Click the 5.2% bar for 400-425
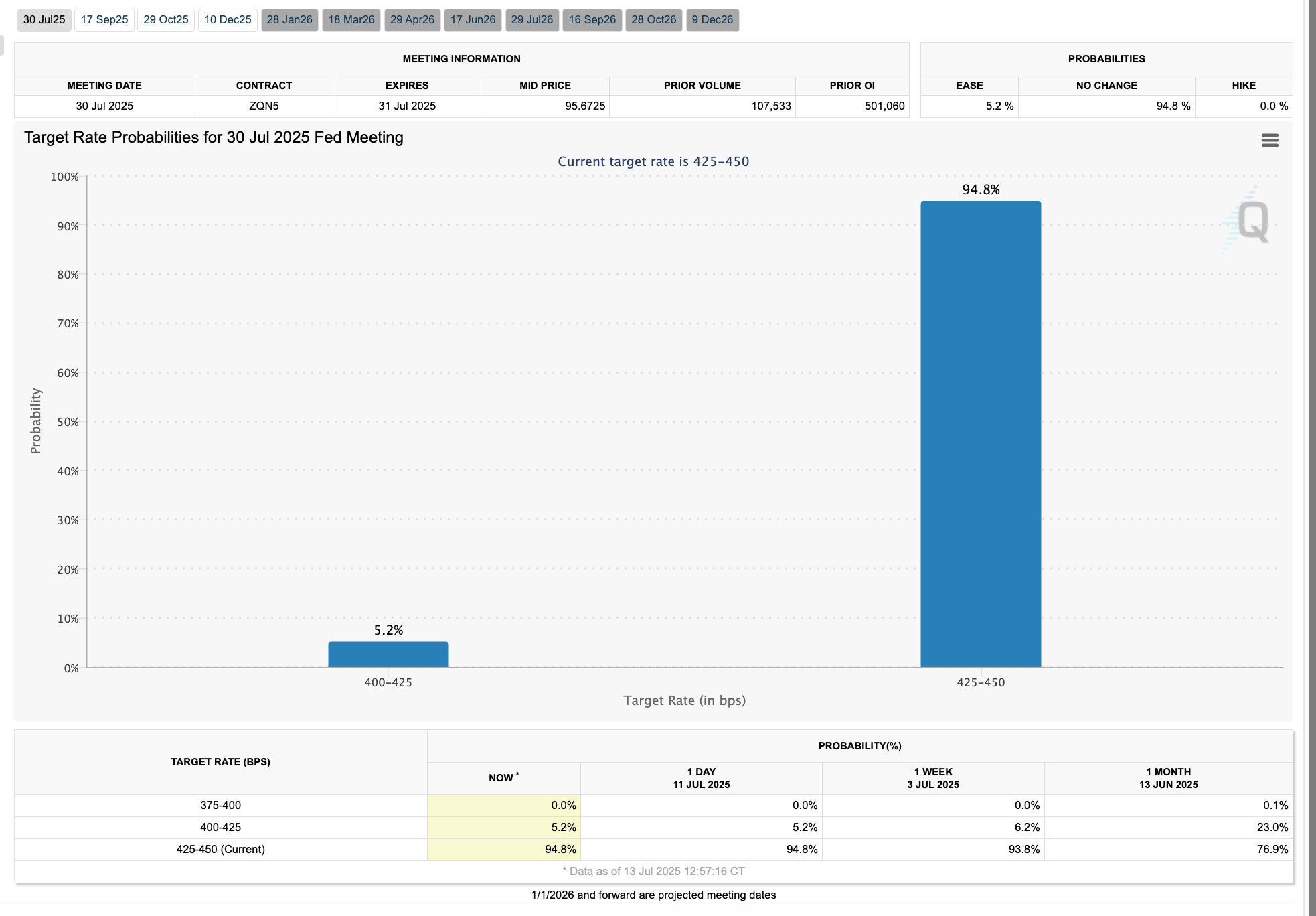 coord(388,654)
